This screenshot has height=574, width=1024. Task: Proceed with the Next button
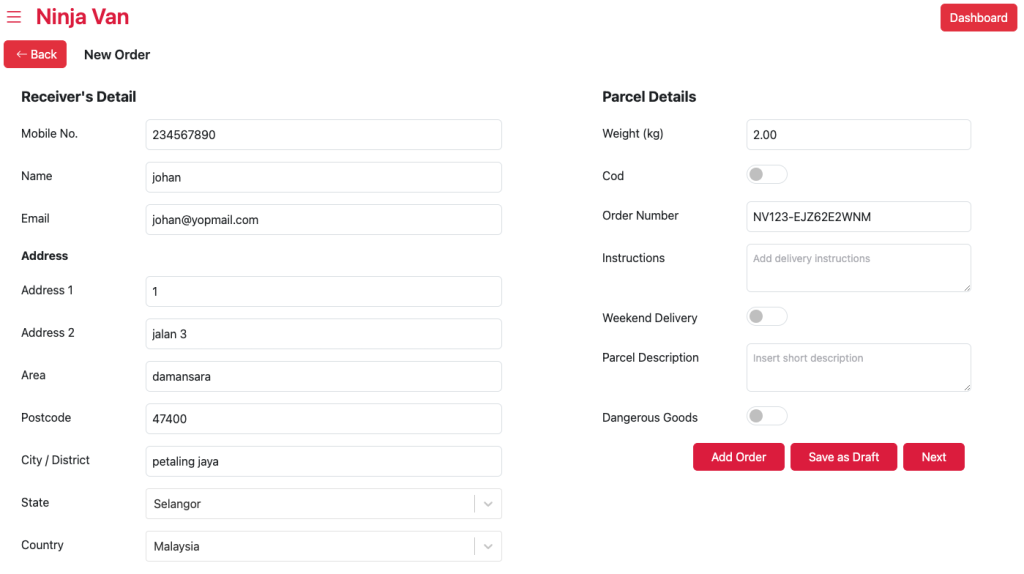(x=934, y=457)
